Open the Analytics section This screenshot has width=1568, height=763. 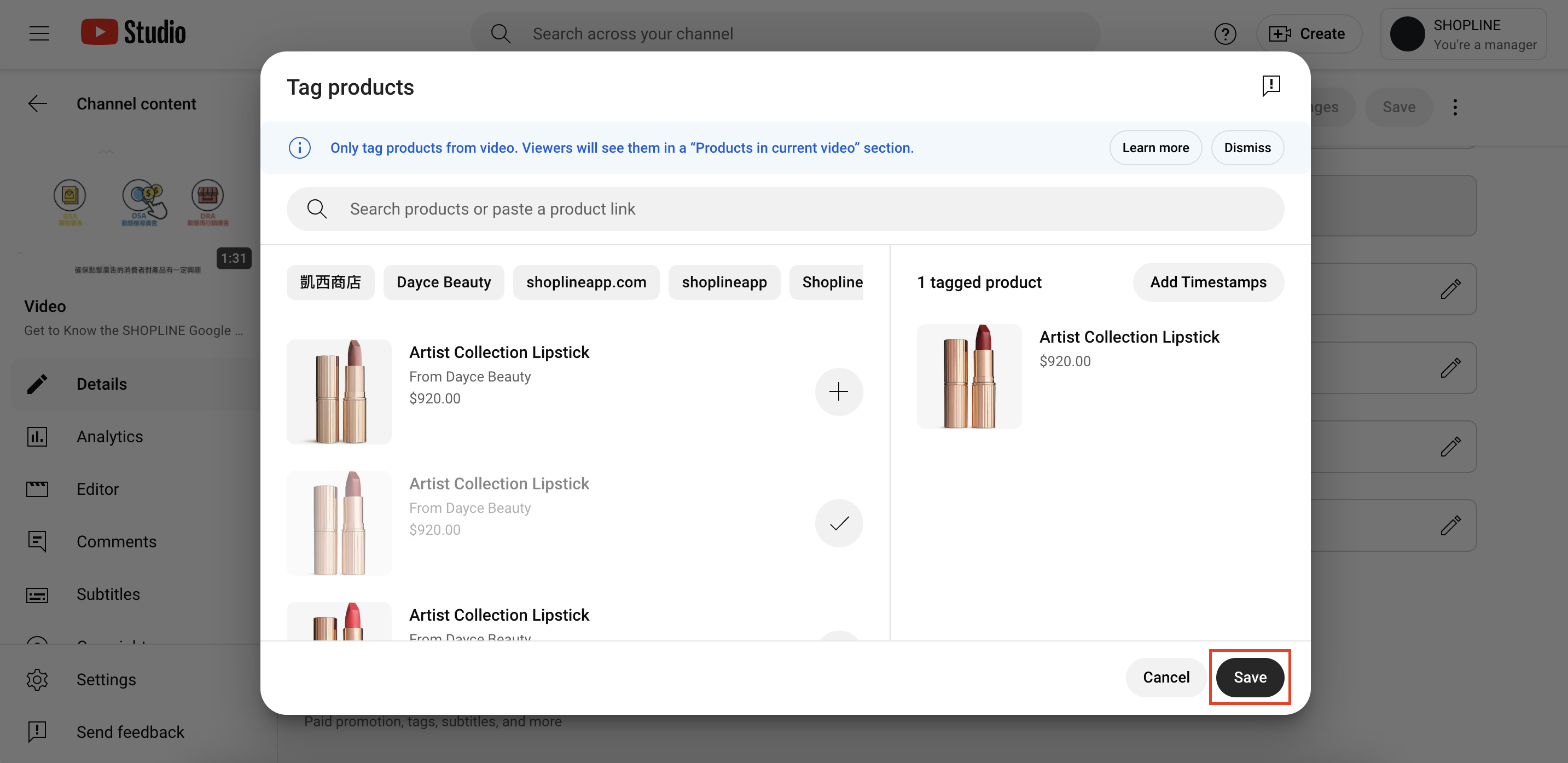137,437
